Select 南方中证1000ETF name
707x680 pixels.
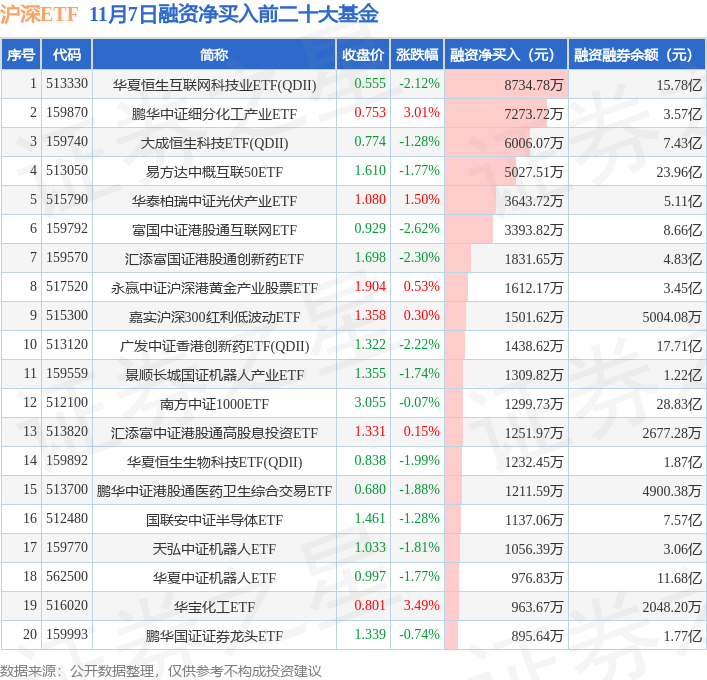tap(214, 404)
